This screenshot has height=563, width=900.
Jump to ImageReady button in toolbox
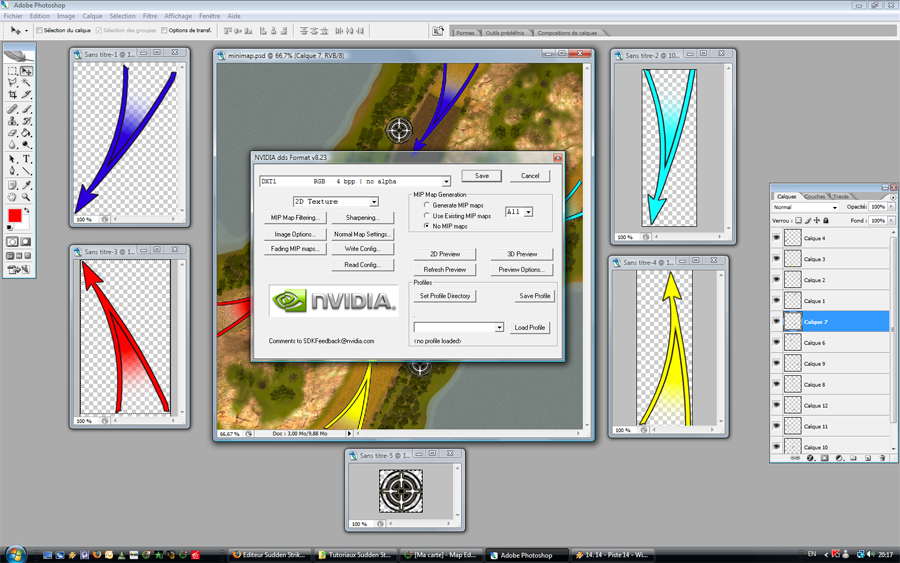click(19, 269)
